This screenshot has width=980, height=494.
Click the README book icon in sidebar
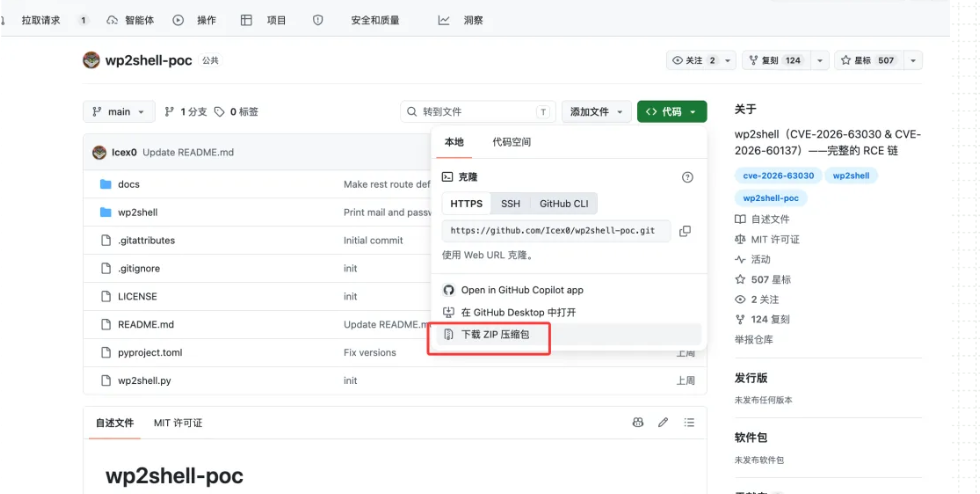click(740, 219)
